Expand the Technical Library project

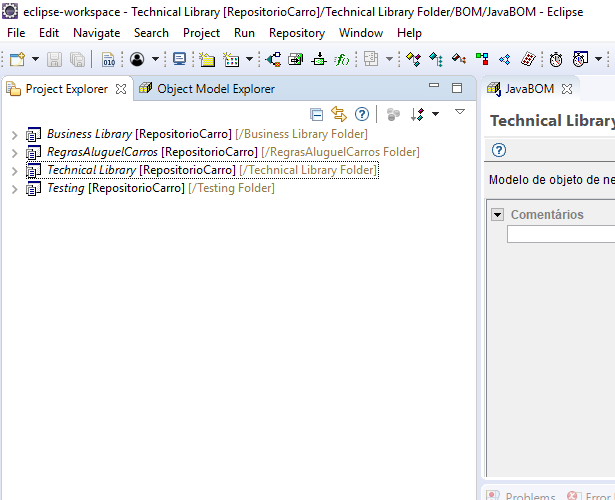pos(15,171)
